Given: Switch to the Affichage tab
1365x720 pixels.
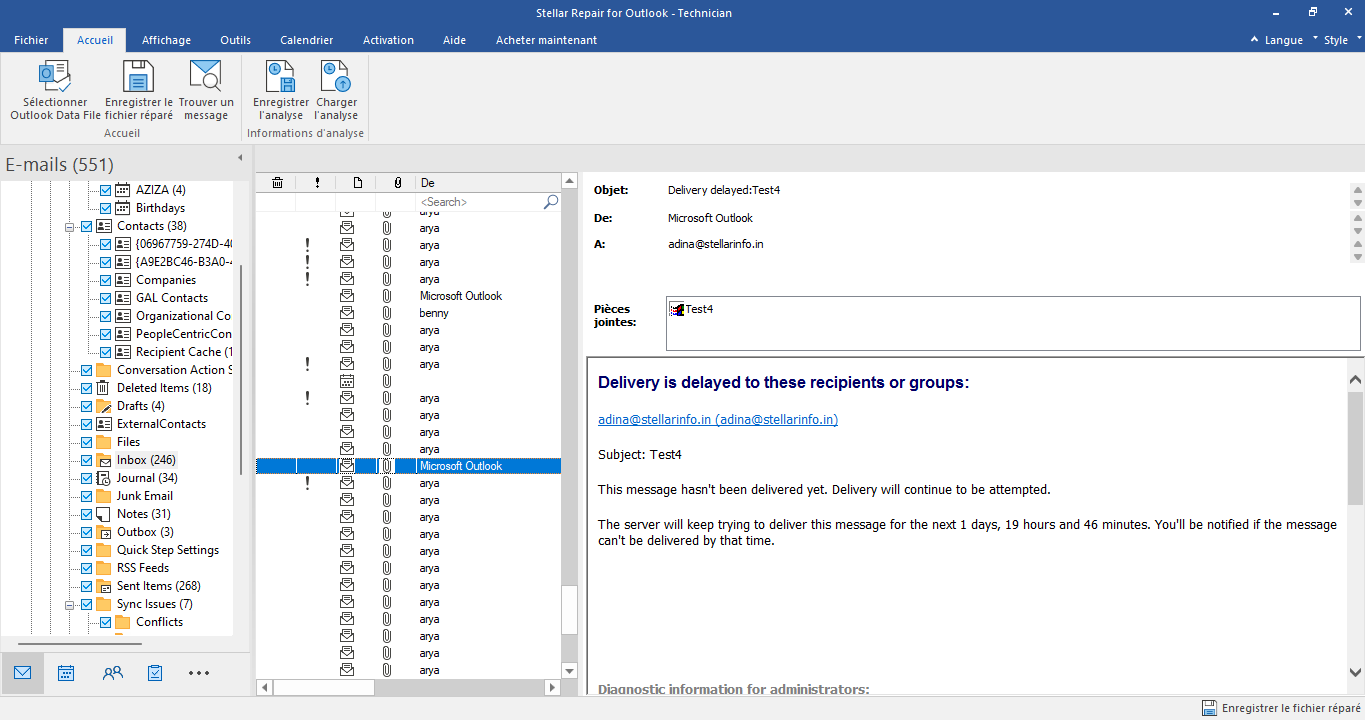Looking at the screenshot, I should click(x=166, y=40).
